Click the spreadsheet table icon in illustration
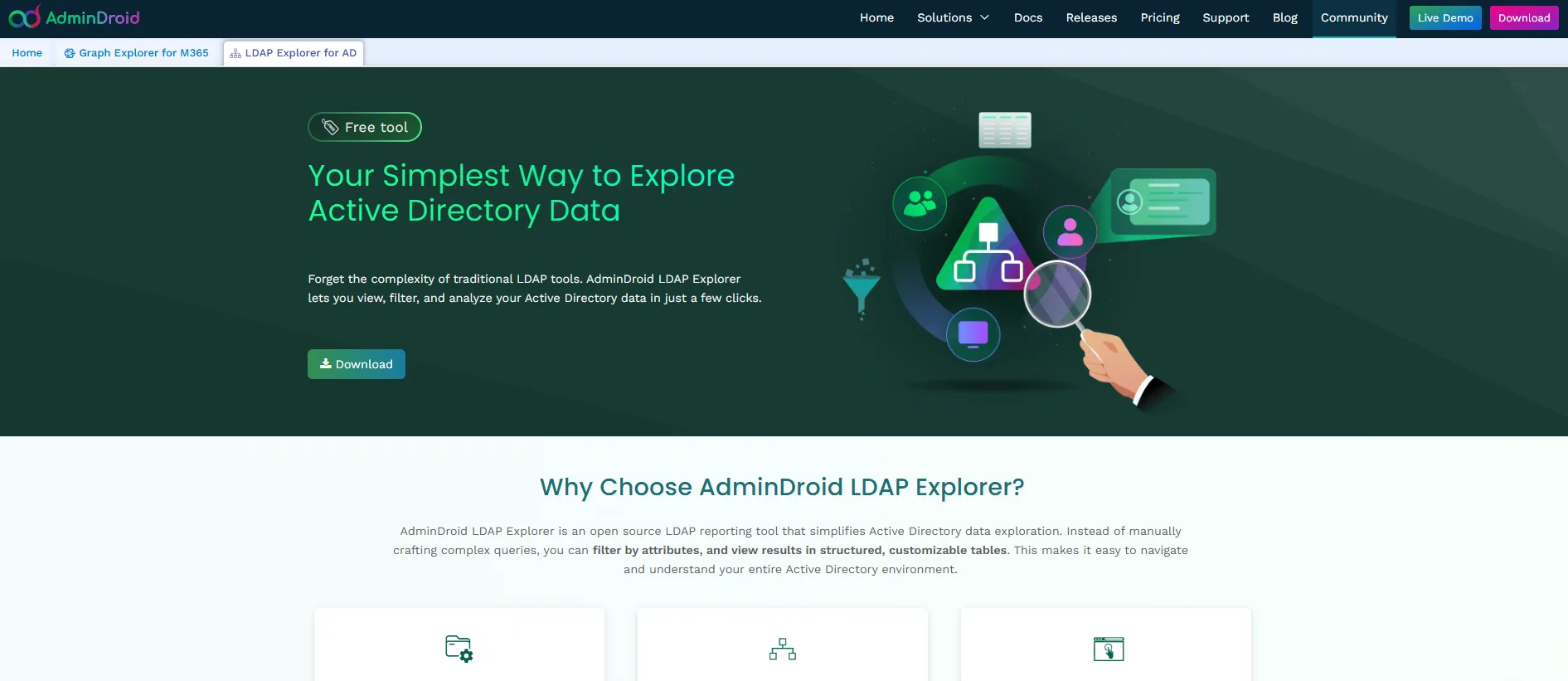Screen dimensions: 1568x681 1004,130
